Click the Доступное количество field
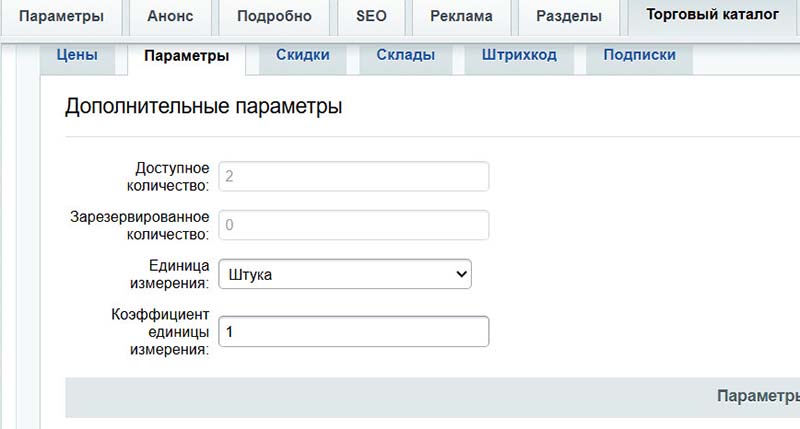800x429 pixels. pos(354,176)
